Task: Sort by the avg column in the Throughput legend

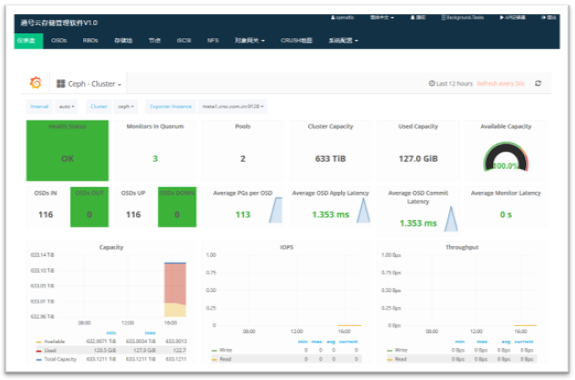Action: tap(506, 341)
